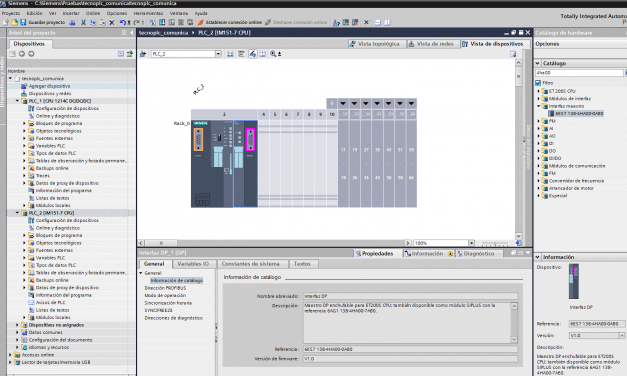Click the Cut scissors icon
Screen dimensions: 627x376
84,22
